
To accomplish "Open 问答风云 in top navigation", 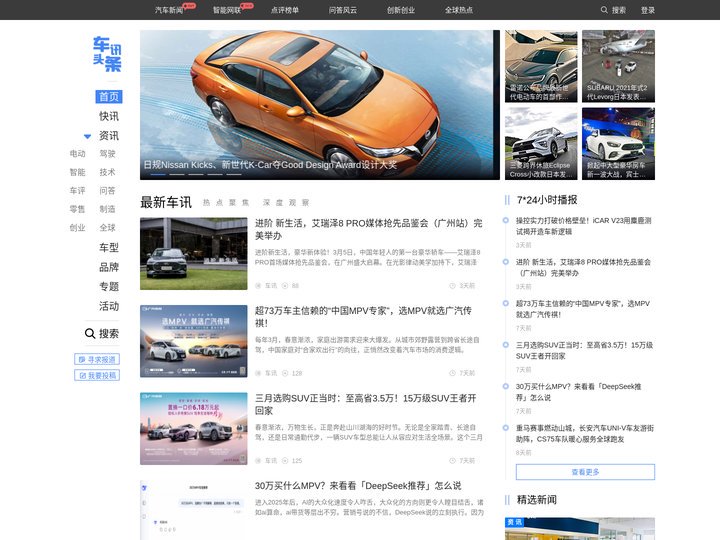I will [343, 10].
